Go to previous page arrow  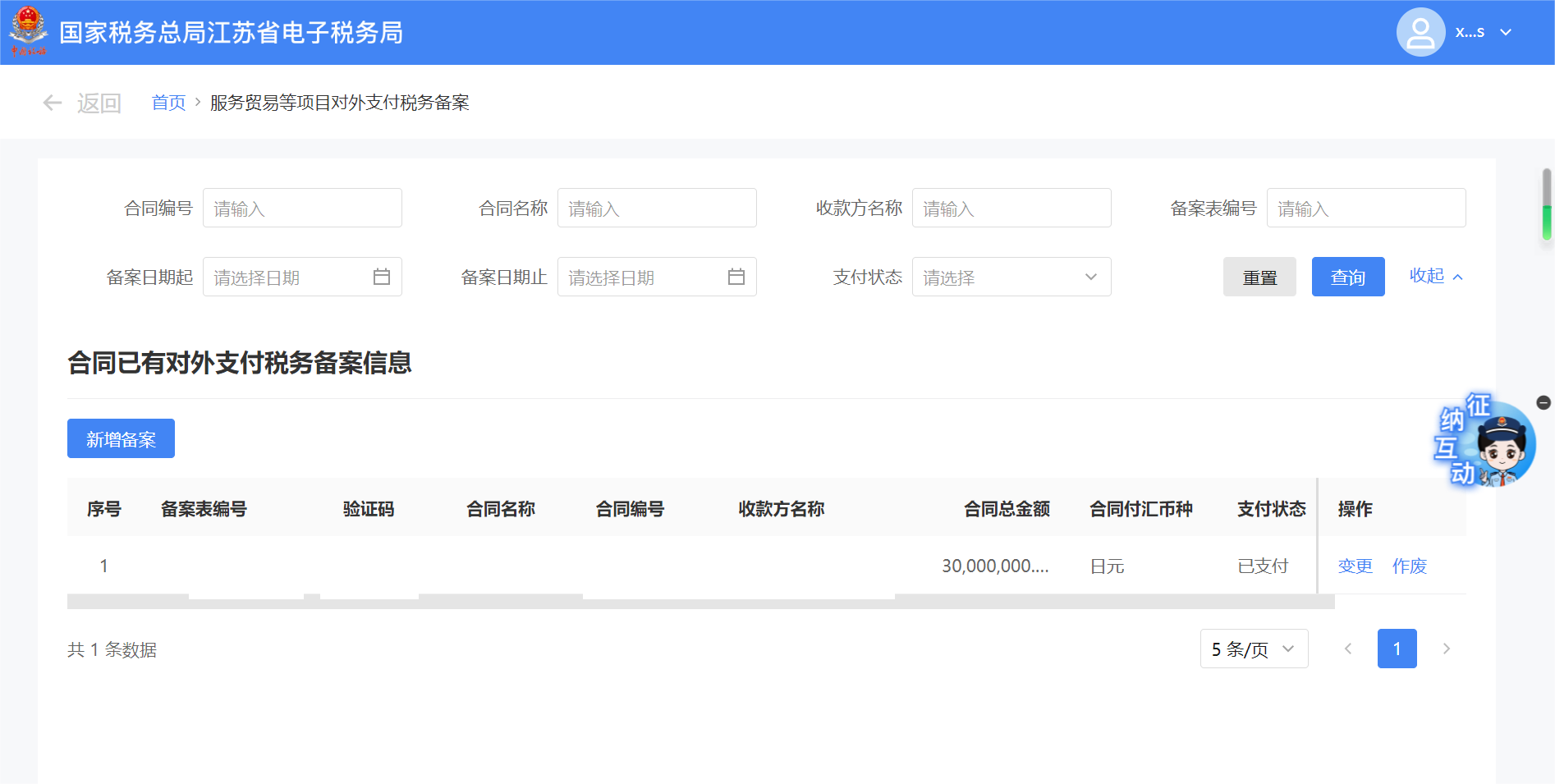(x=1348, y=649)
